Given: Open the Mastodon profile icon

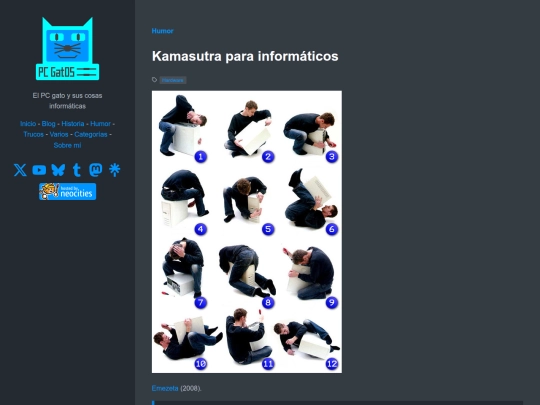Looking at the screenshot, I should pyautogui.click(x=96, y=170).
